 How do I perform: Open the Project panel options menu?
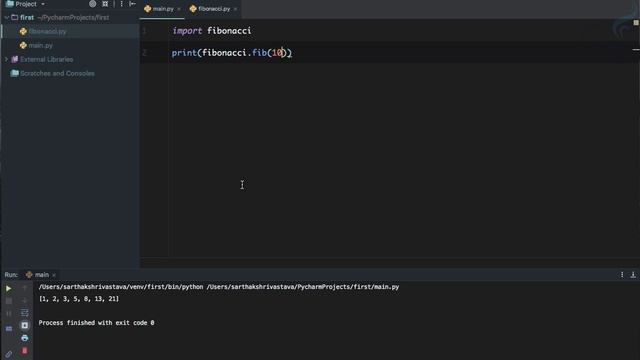point(121,4)
